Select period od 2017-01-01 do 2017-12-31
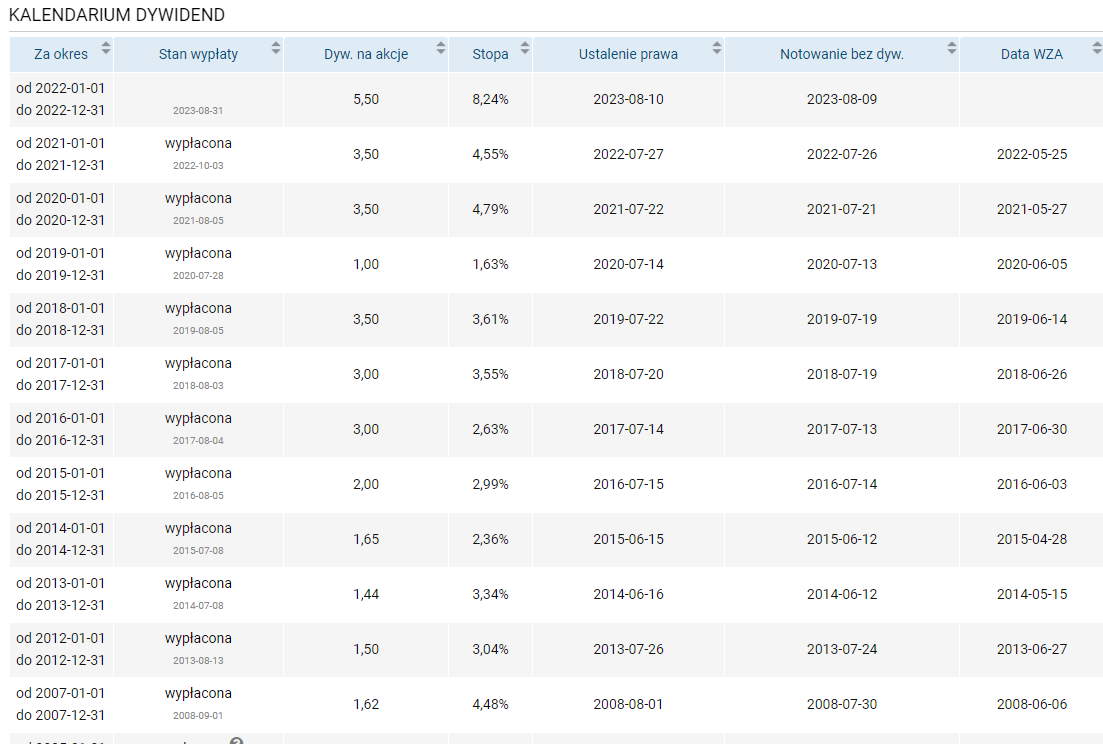The width and height of the screenshot is (1103, 744). (x=60, y=374)
